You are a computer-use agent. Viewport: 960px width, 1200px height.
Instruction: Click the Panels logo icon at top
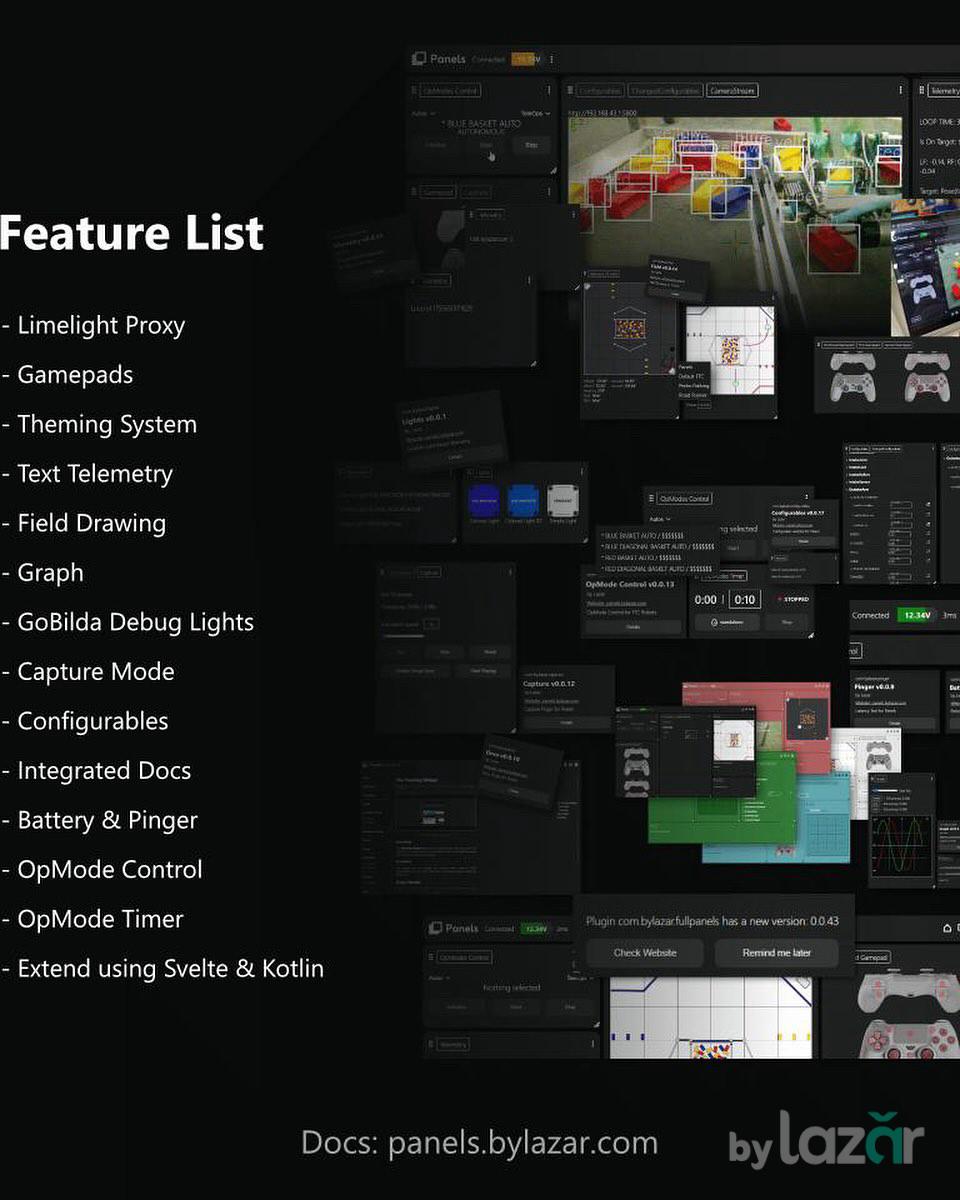pyautogui.click(x=420, y=59)
